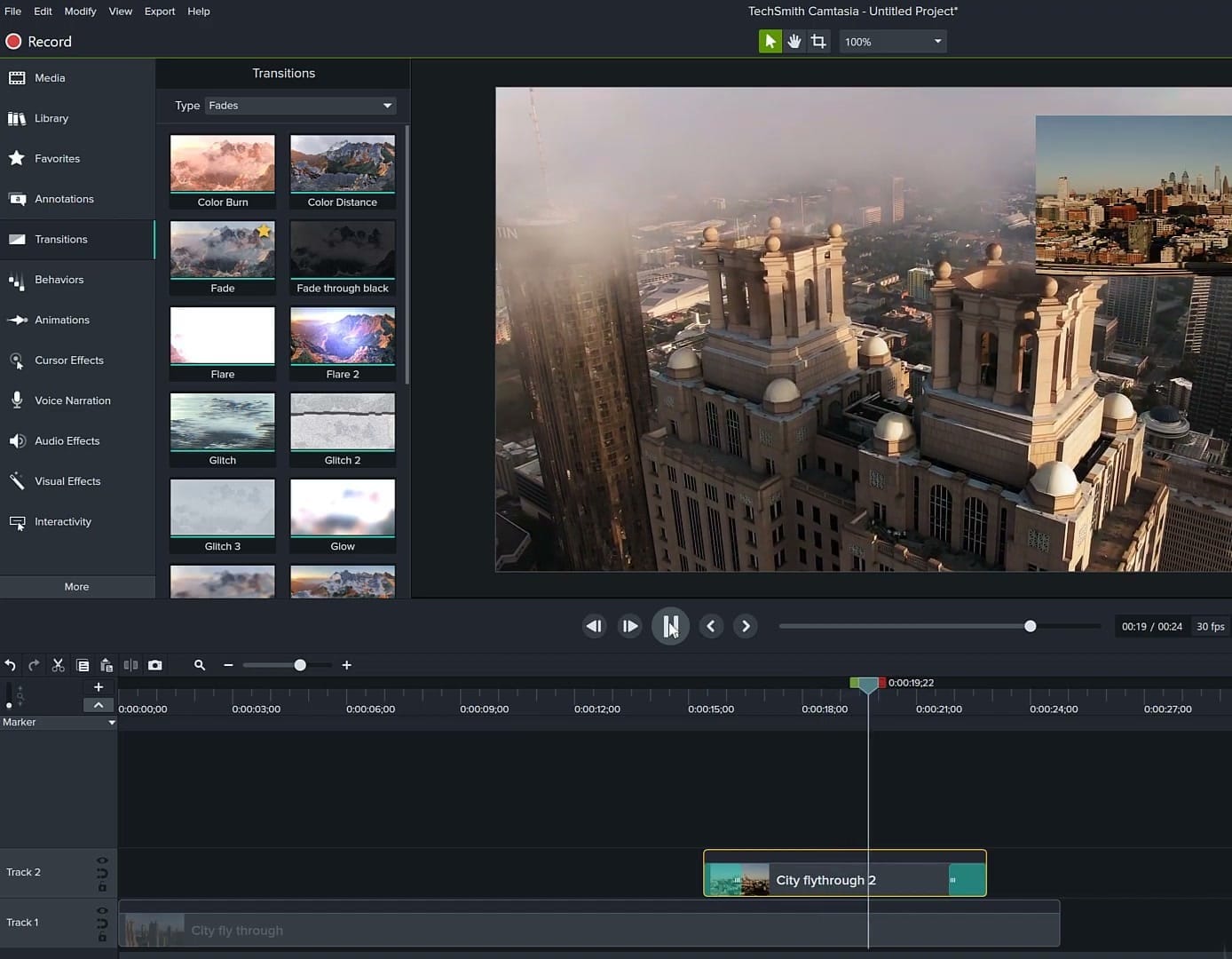The image size is (1232, 959).
Task: Click the More button under the sidebar
Action: pos(76,586)
